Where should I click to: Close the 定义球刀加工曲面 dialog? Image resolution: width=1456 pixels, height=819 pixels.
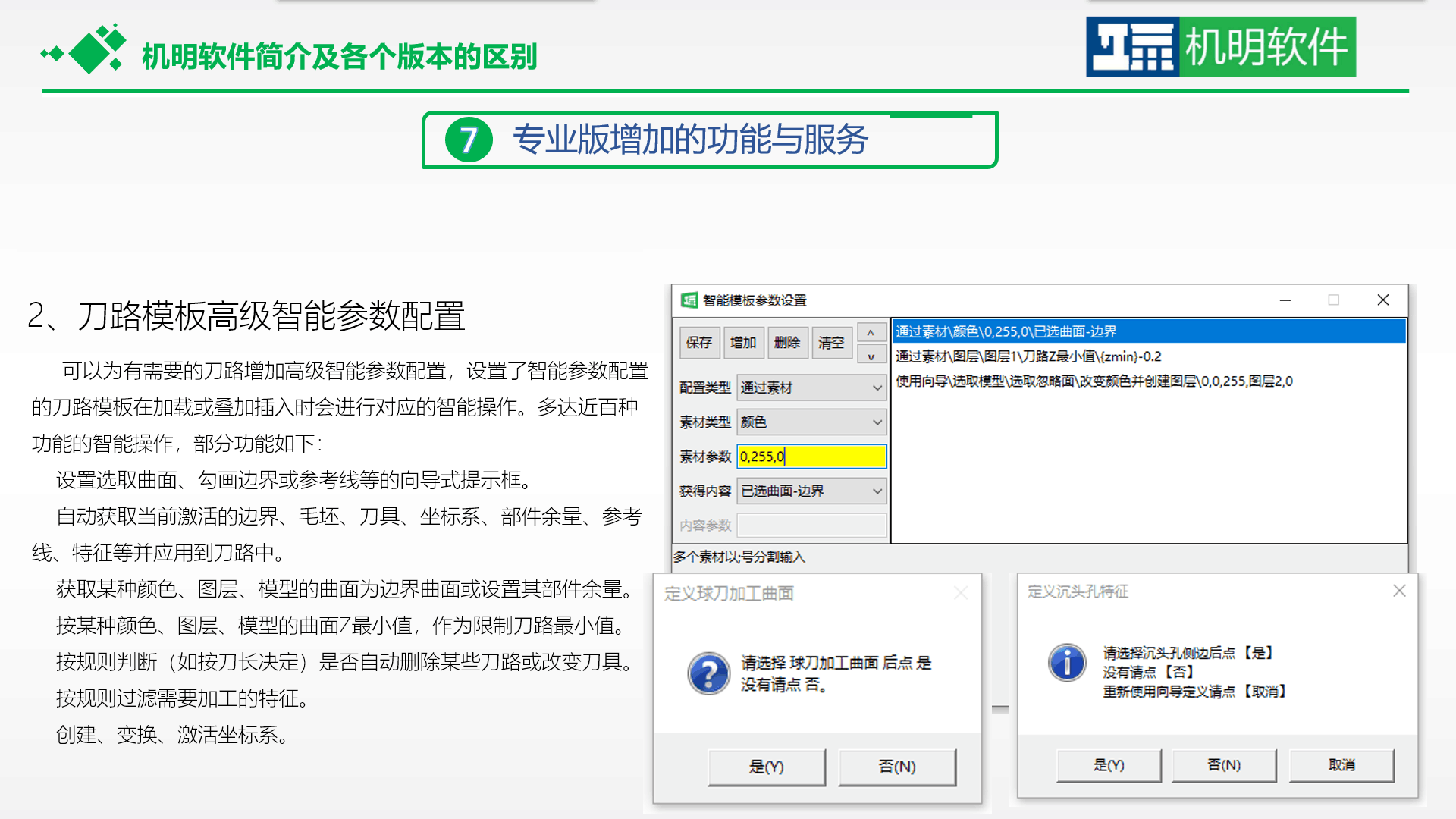tap(961, 593)
